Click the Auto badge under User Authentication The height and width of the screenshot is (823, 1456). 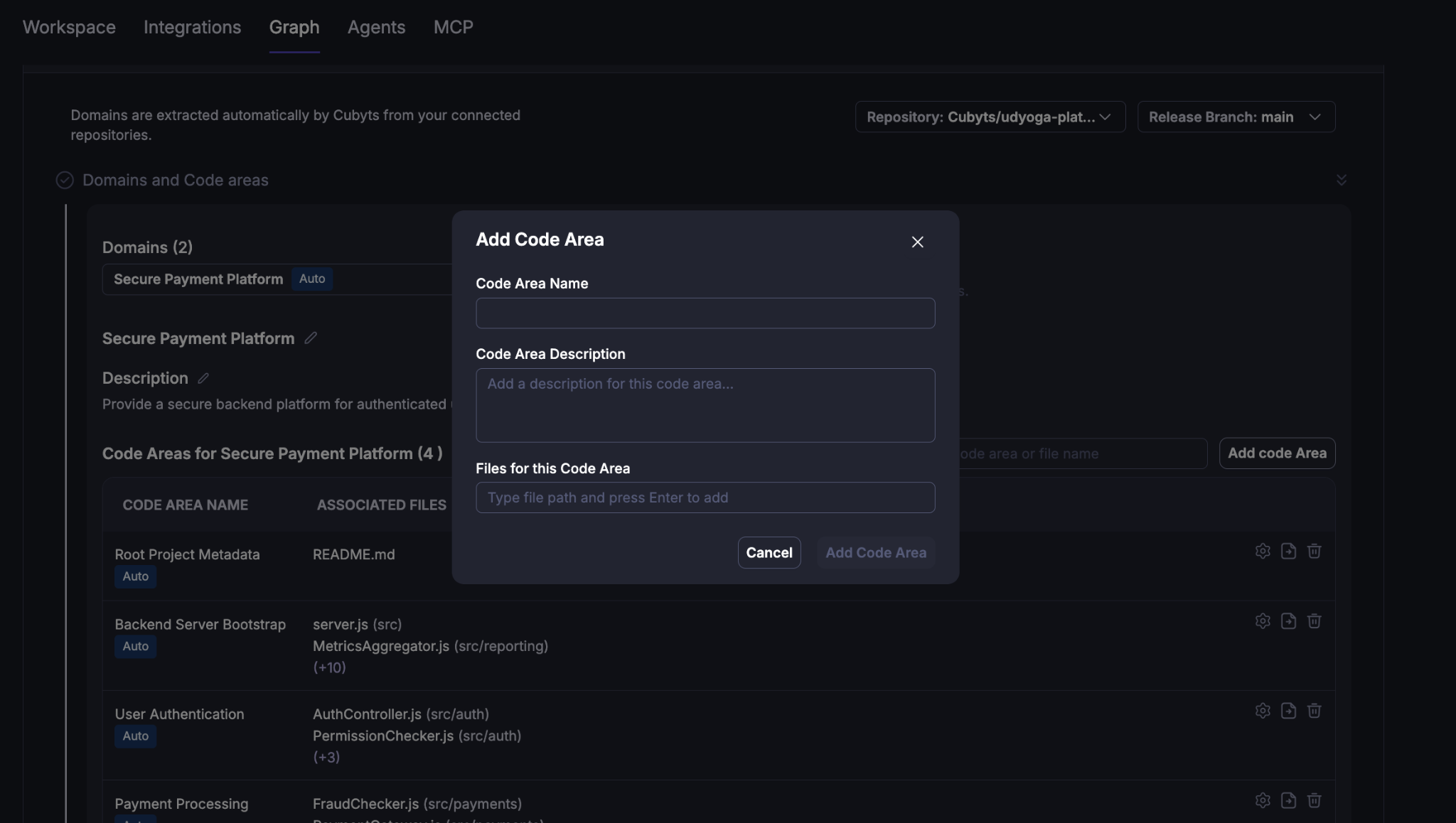coord(135,736)
